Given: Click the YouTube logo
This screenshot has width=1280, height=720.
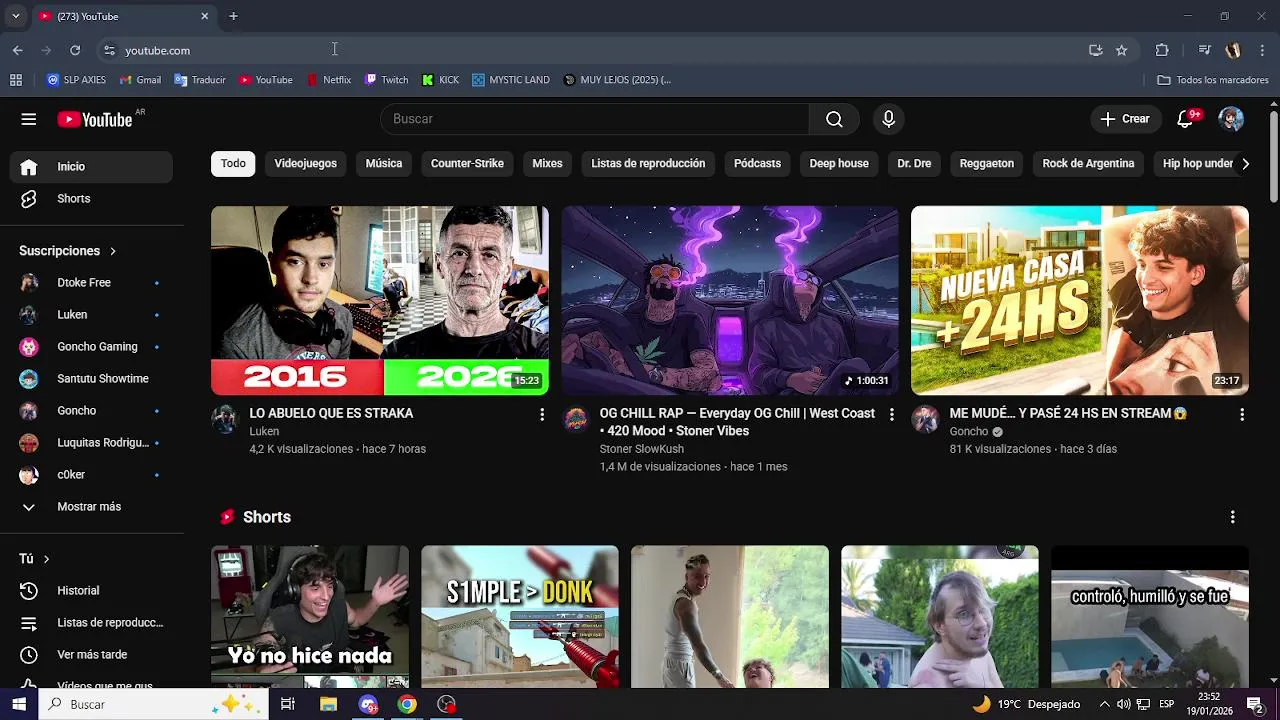Looking at the screenshot, I should point(95,119).
